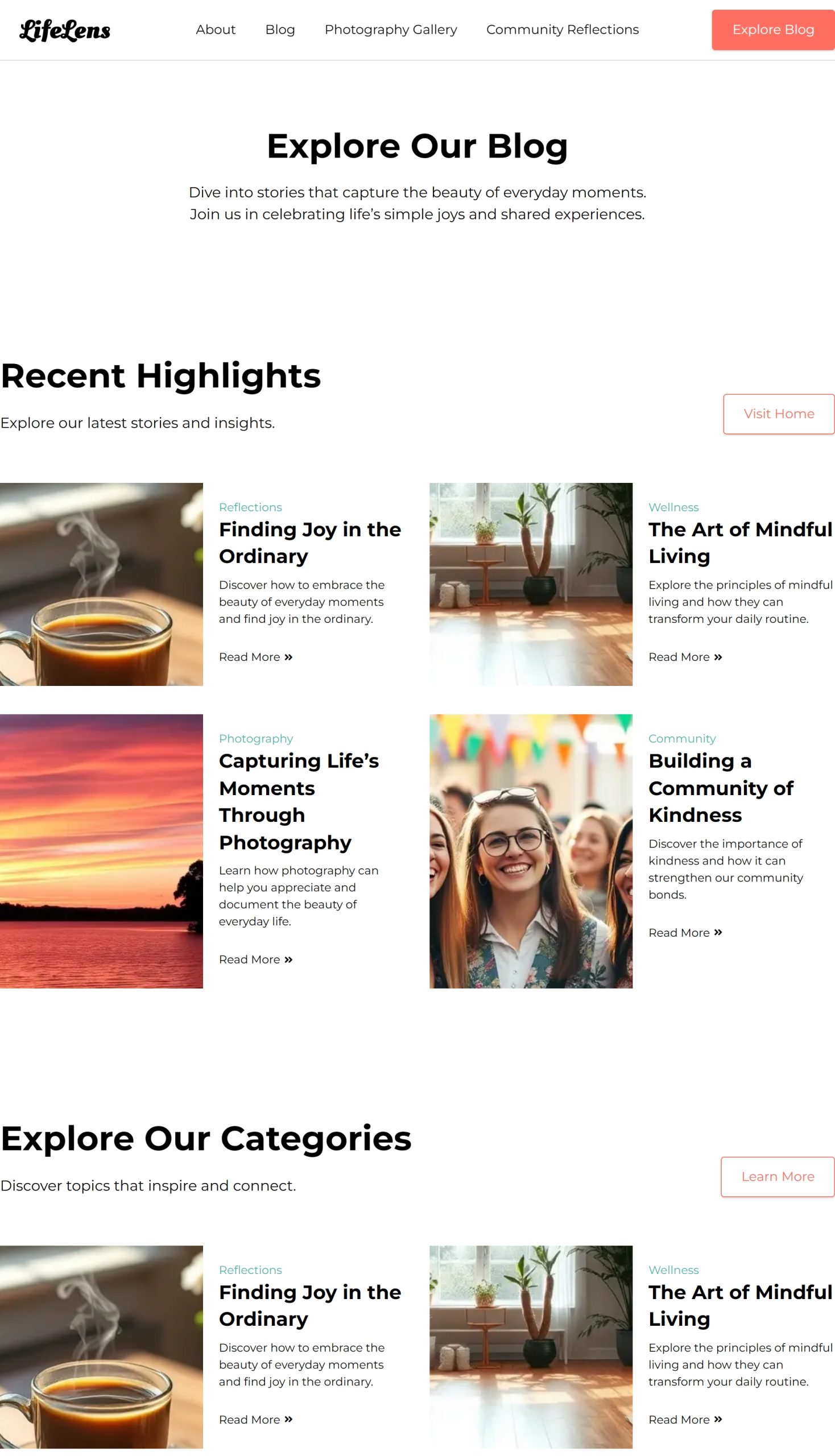Screen dimensions: 835x1456
Task: Select the Community category label
Action: click(x=682, y=739)
